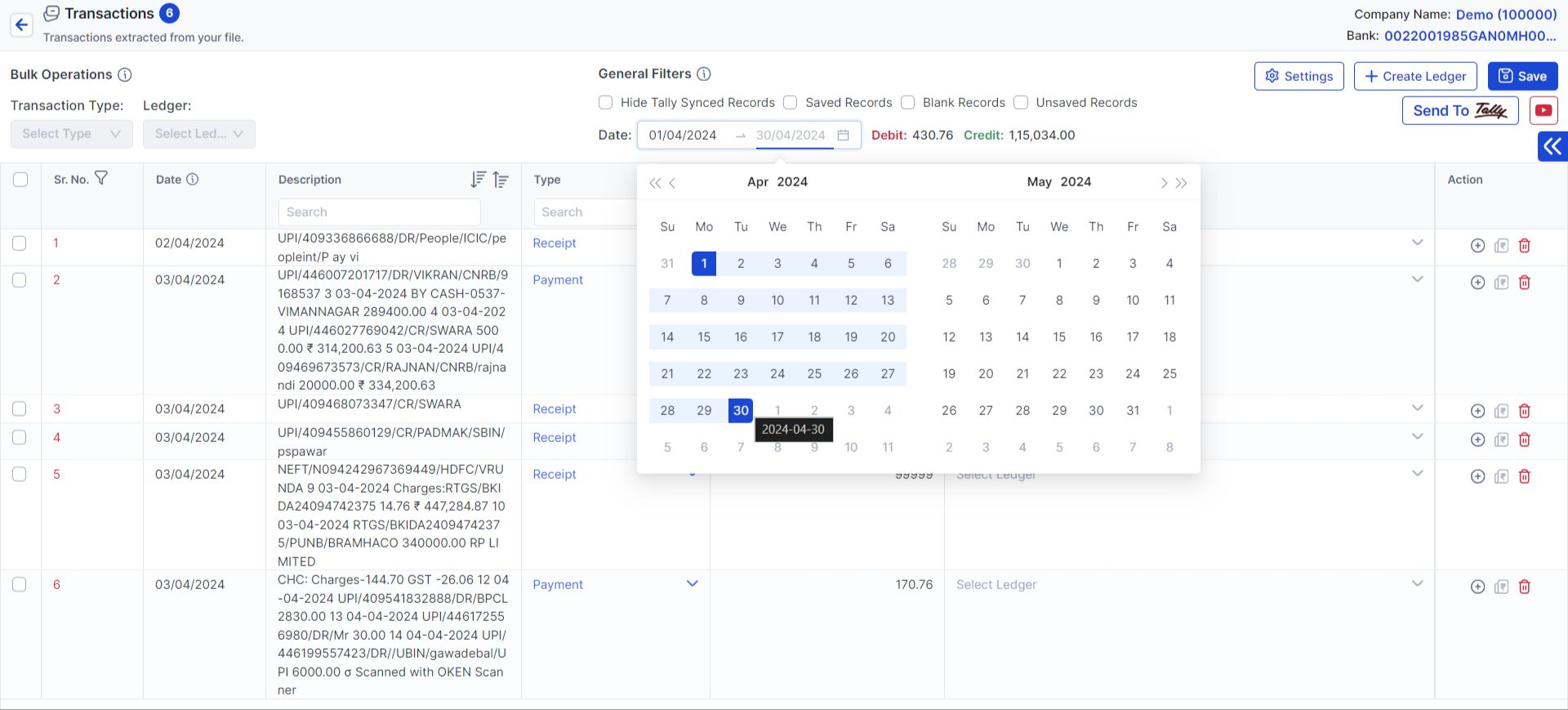Collapse side panel with double chevron icon

click(x=1552, y=146)
